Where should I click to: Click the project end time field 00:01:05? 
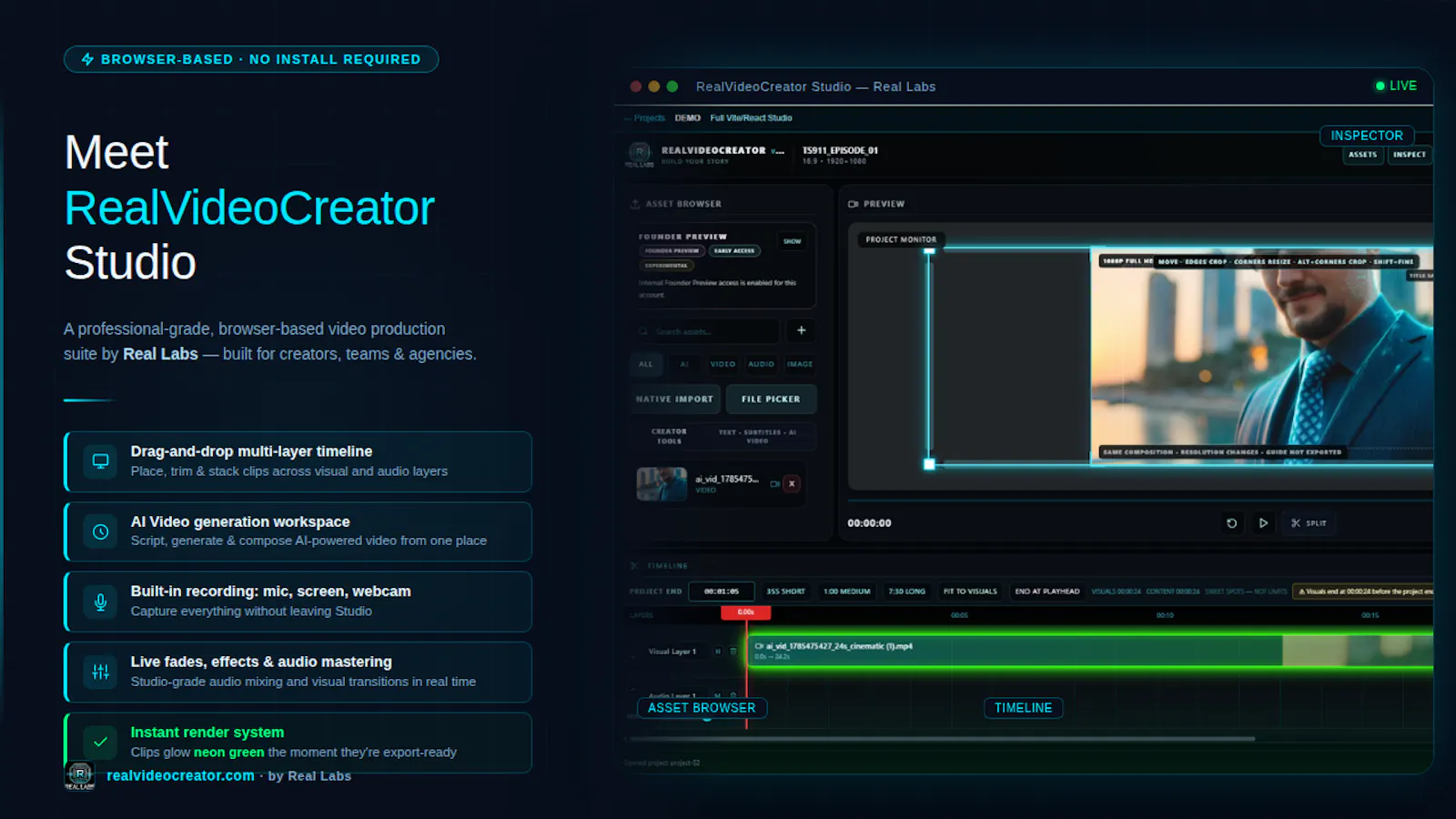(722, 591)
